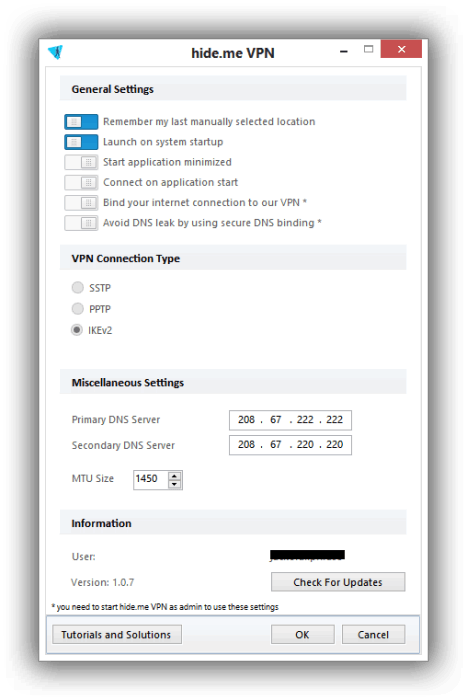
Task: Turn on Connect on application start
Action: pos(81,182)
